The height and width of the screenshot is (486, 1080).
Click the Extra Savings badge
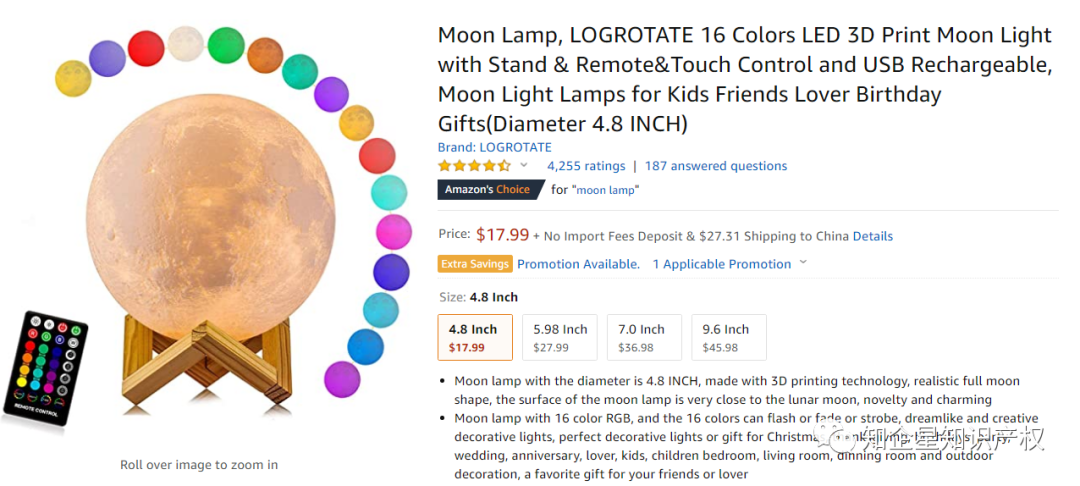pyautogui.click(x=475, y=264)
